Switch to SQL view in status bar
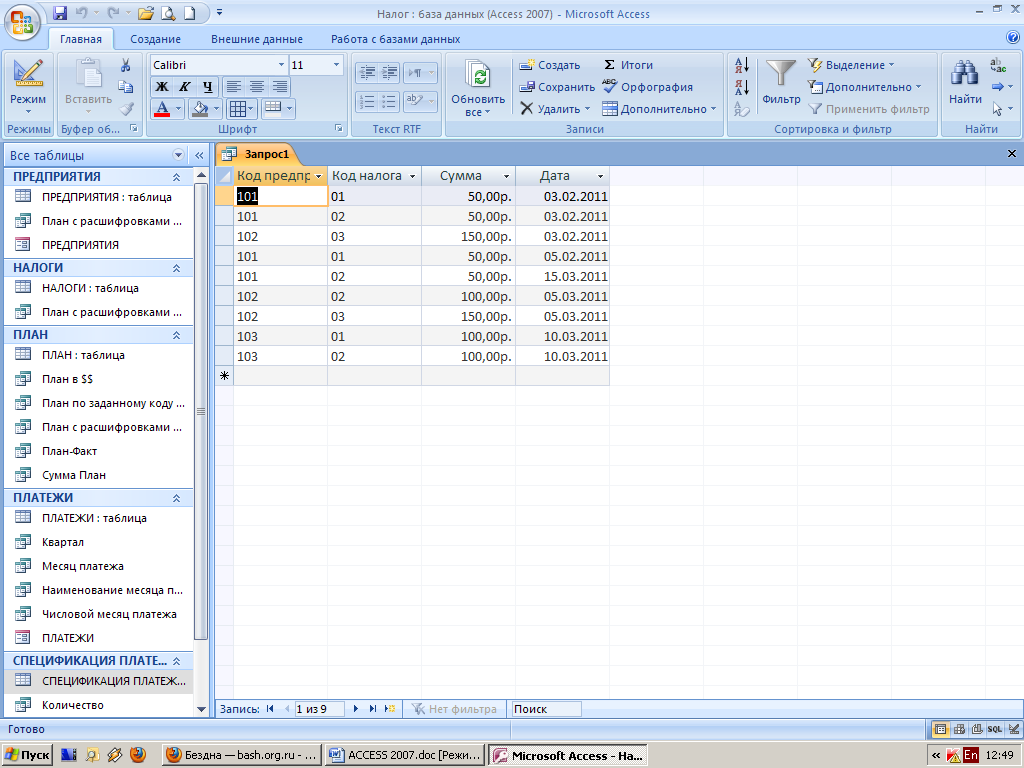Viewport: 1024px width, 768px height. [x=995, y=729]
